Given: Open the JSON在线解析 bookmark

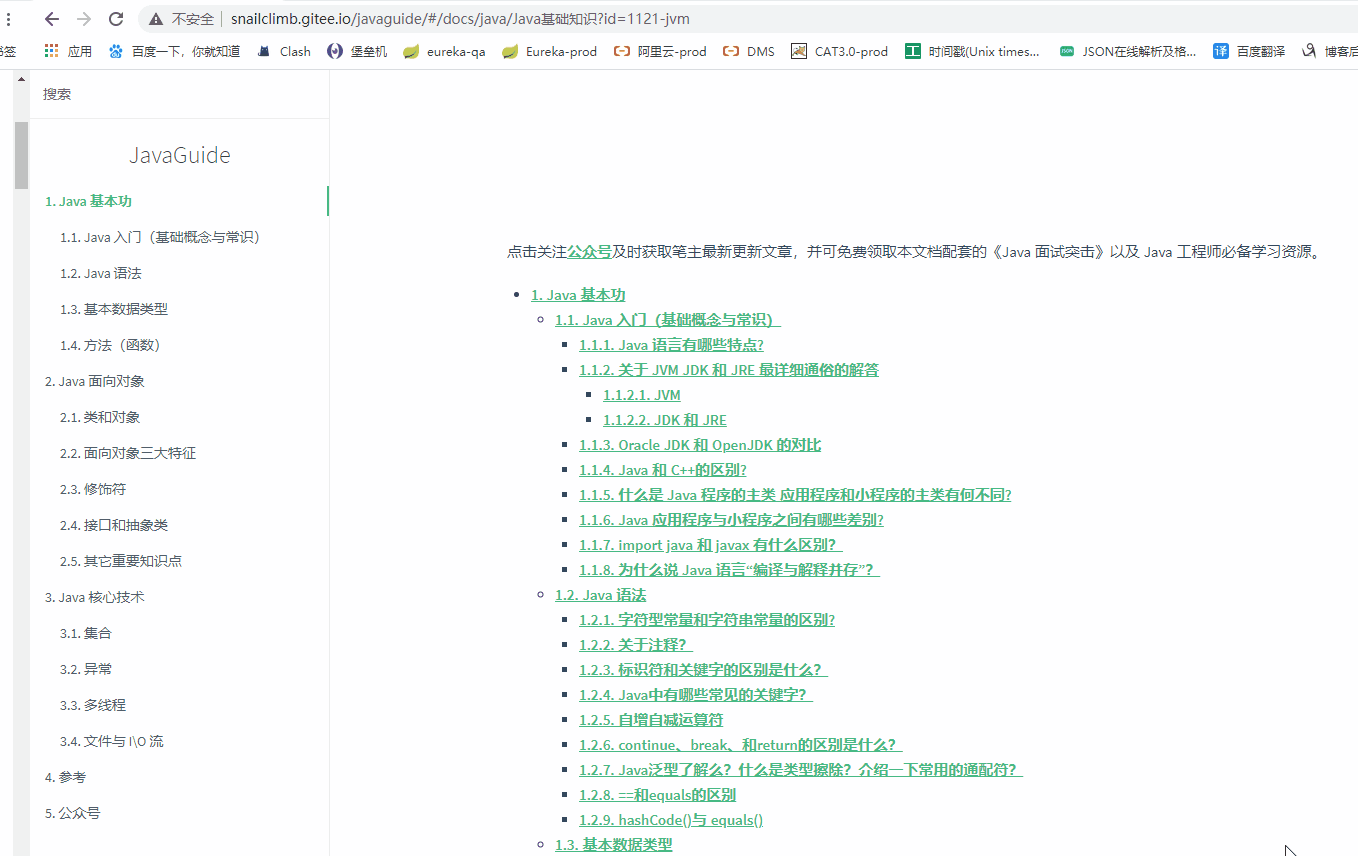Looking at the screenshot, I should pos(1128,51).
